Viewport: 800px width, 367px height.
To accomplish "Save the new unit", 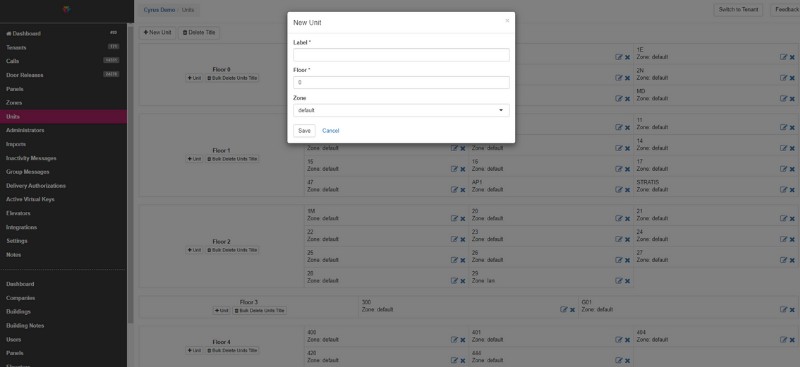I will pyautogui.click(x=304, y=131).
